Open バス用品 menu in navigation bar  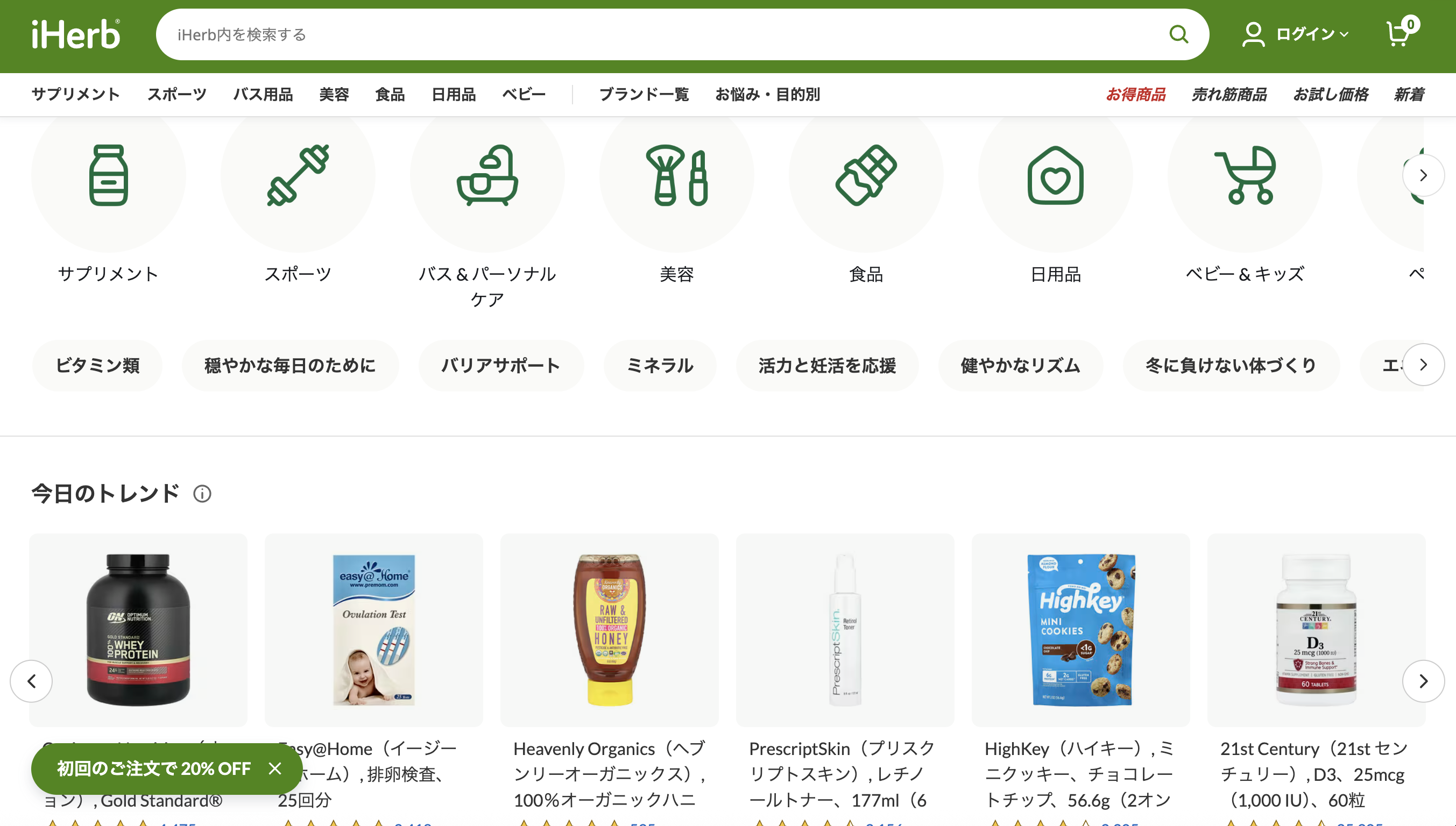click(x=264, y=94)
